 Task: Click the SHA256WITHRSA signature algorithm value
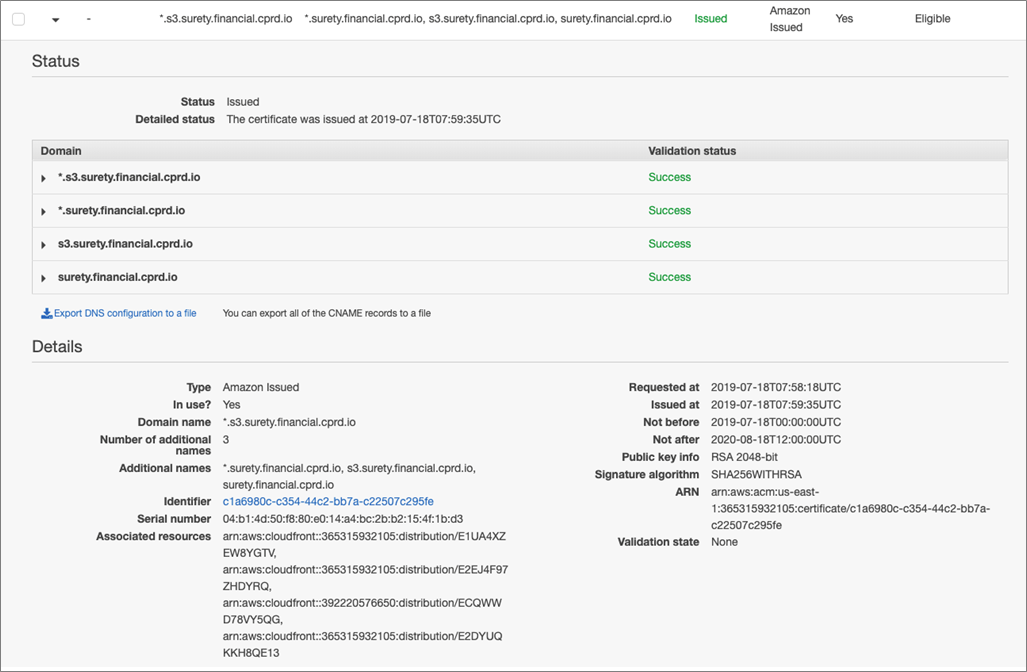(756, 474)
